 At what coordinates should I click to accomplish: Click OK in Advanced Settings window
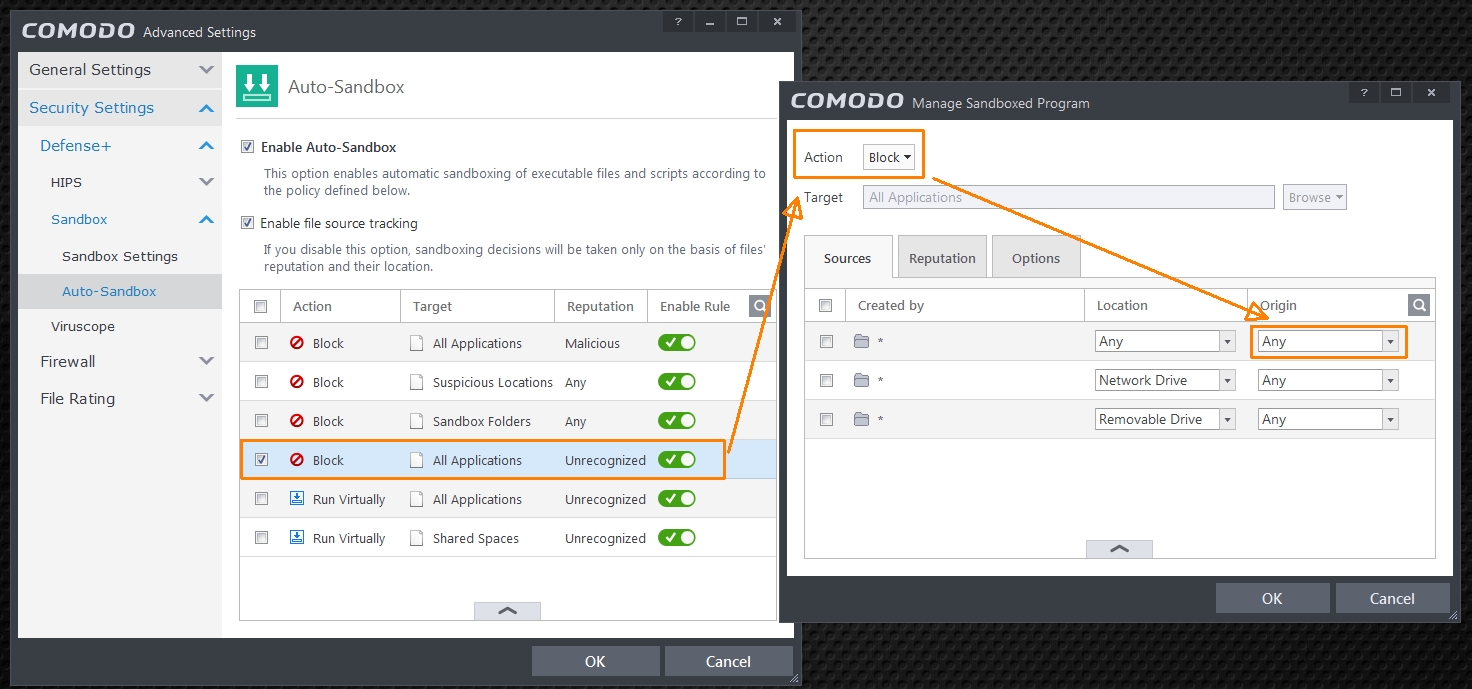point(595,661)
